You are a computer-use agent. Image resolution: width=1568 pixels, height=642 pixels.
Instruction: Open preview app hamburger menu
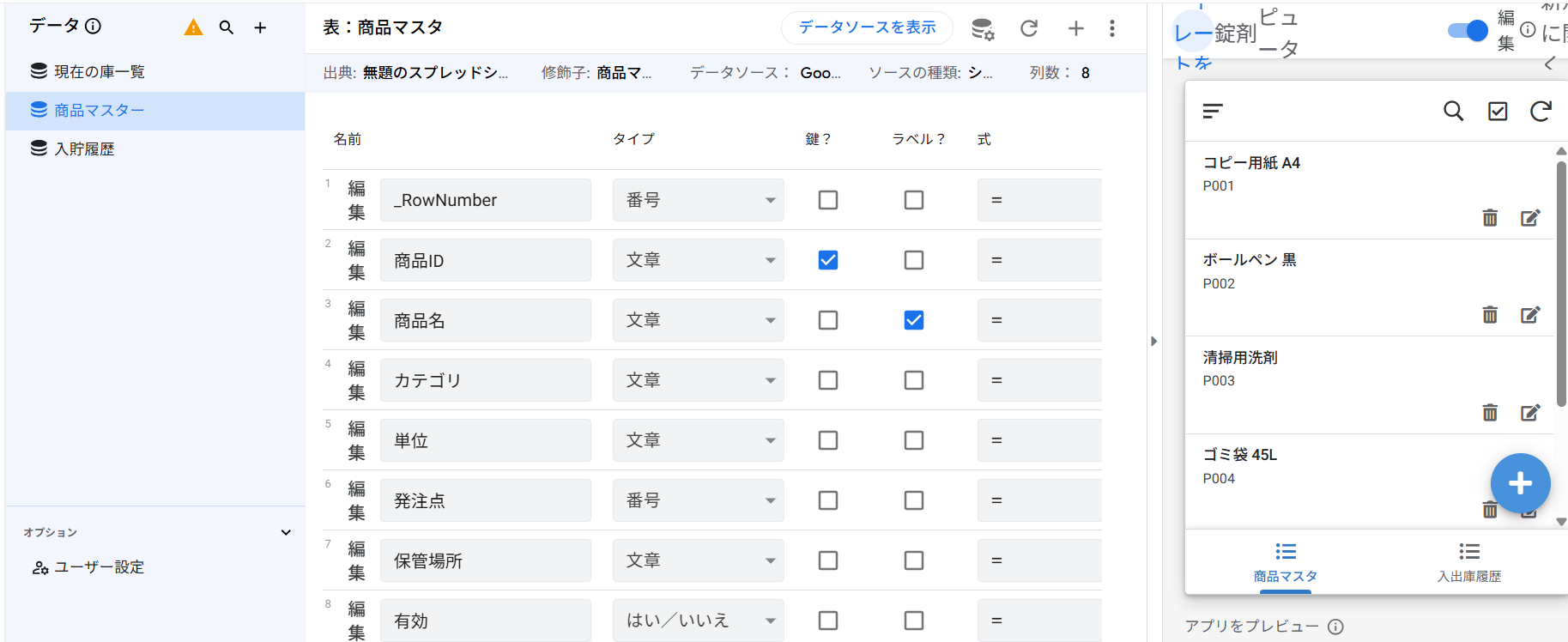coord(1213,111)
